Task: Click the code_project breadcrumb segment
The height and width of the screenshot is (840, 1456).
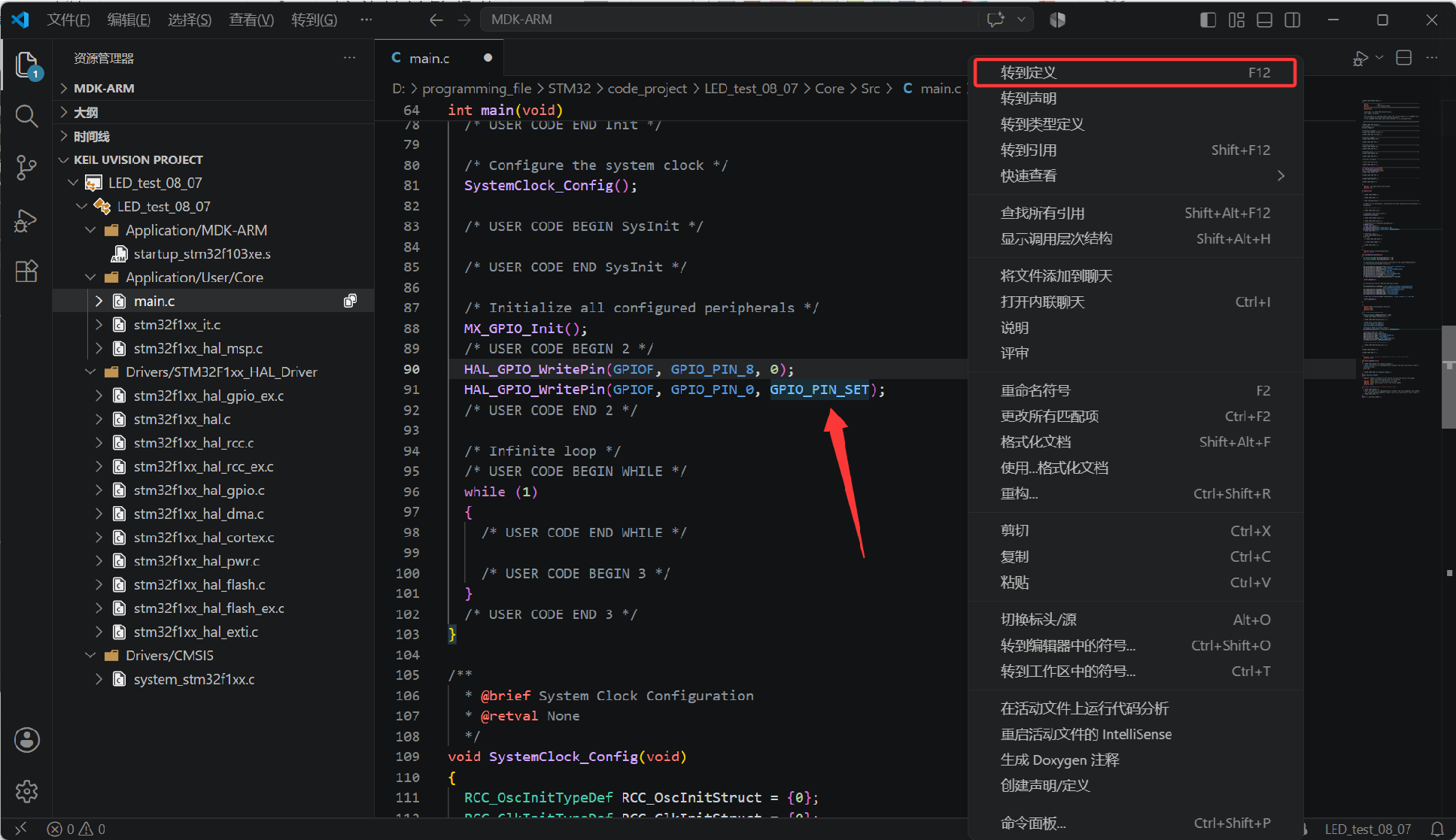Action: [647, 89]
